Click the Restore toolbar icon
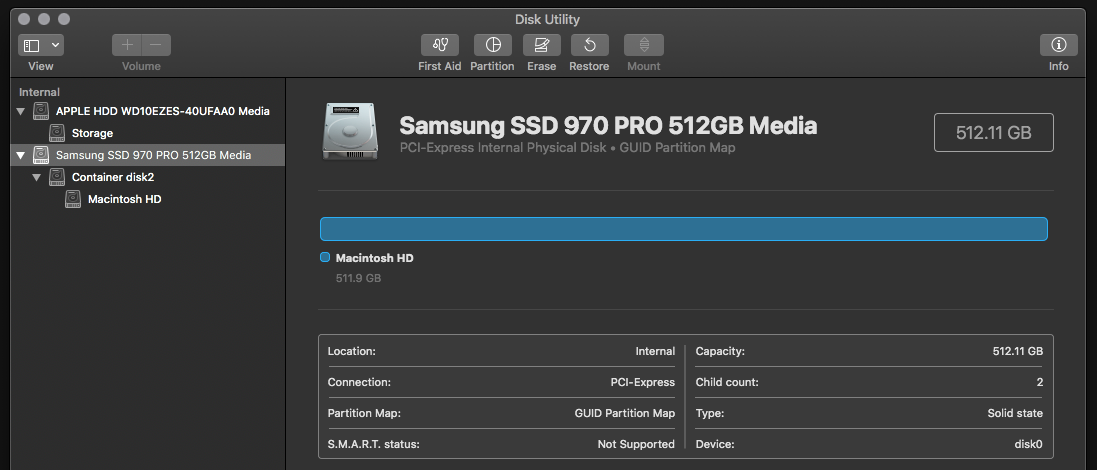The image size is (1097, 470). click(x=589, y=45)
